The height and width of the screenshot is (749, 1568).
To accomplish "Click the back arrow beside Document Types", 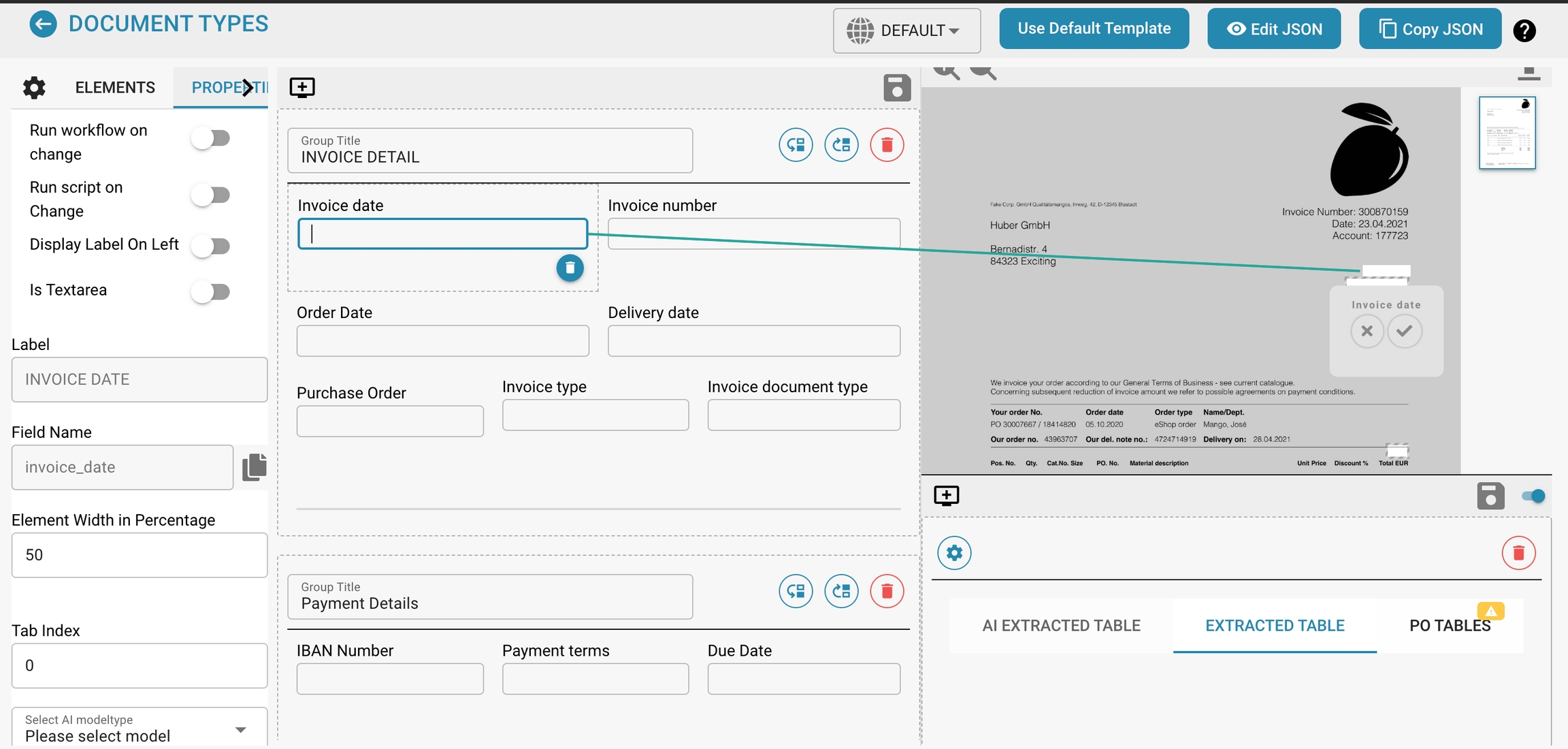I will [43, 25].
